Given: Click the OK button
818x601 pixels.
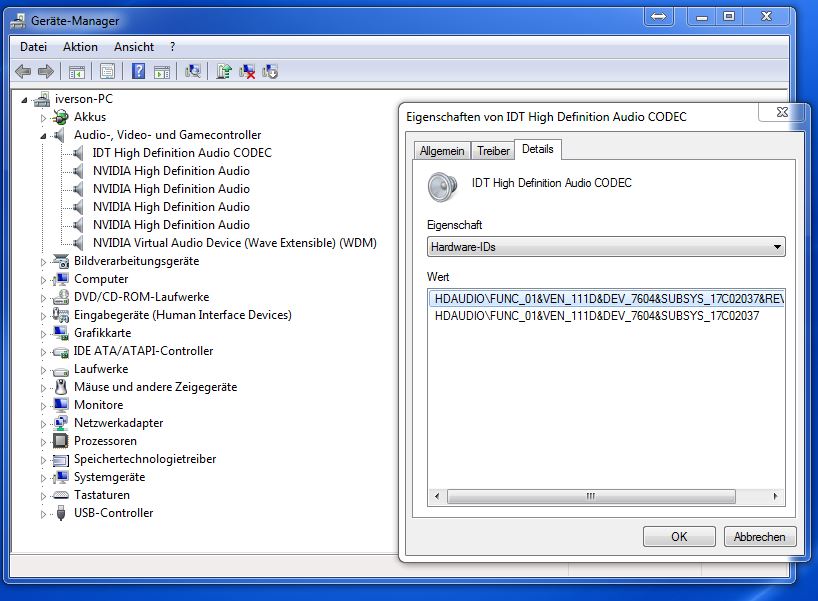Looking at the screenshot, I should (x=679, y=537).
